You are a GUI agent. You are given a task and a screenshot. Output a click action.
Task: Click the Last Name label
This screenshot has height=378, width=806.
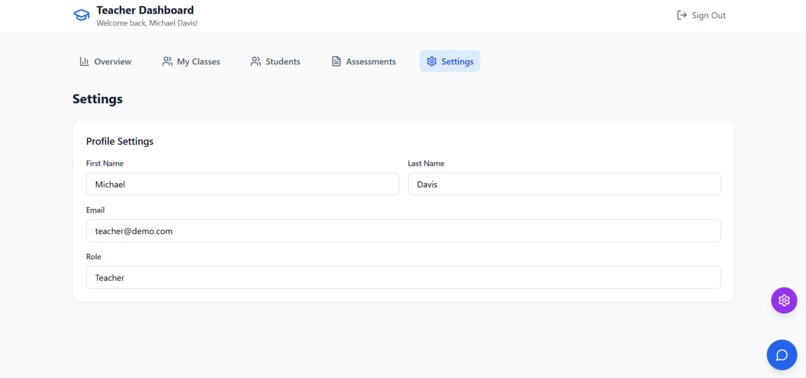pos(426,164)
